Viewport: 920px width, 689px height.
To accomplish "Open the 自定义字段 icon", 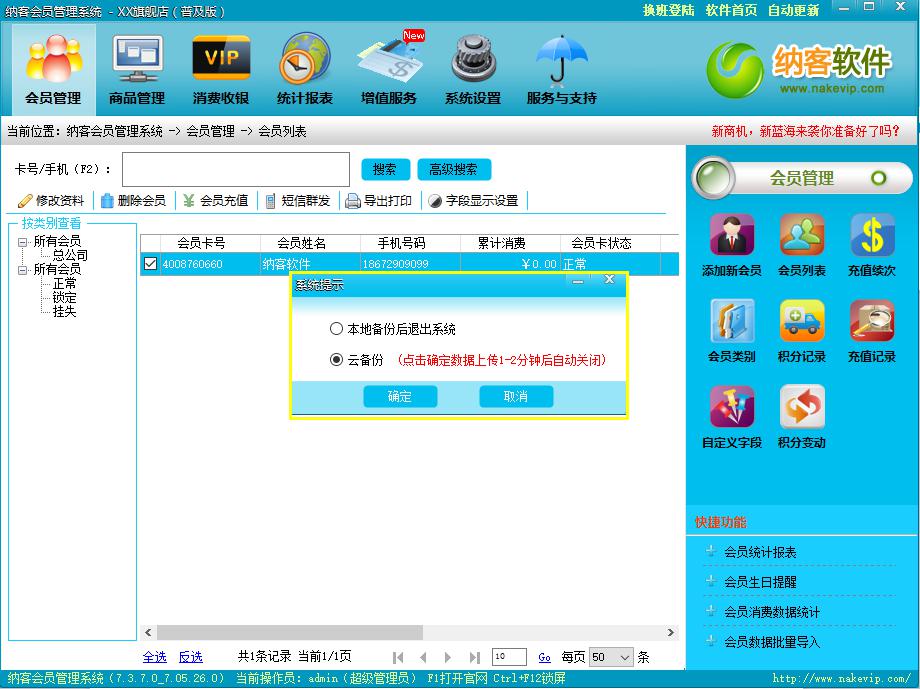I will [731, 407].
